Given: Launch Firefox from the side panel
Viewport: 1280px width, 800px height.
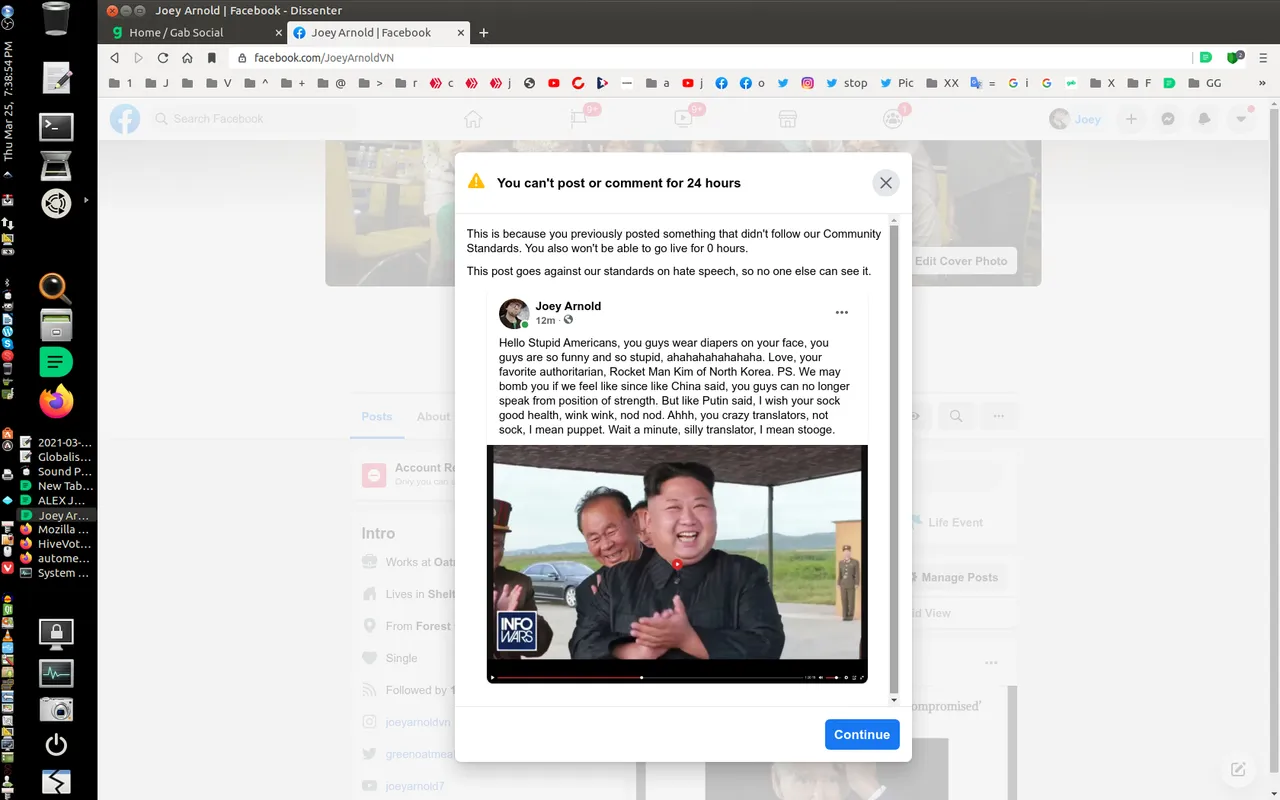Looking at the screenshot, I should [x=56, y=401].
